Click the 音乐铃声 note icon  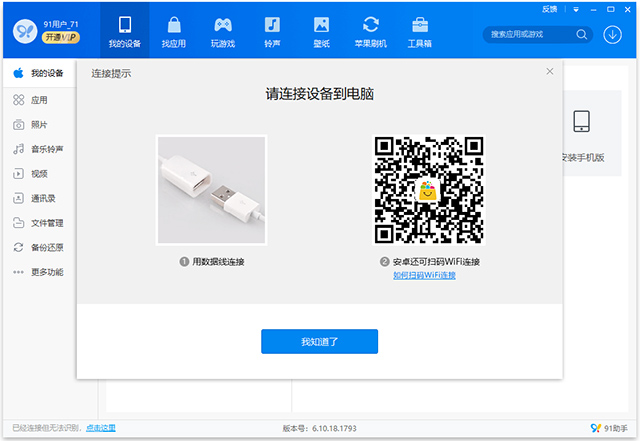[19, 149]
